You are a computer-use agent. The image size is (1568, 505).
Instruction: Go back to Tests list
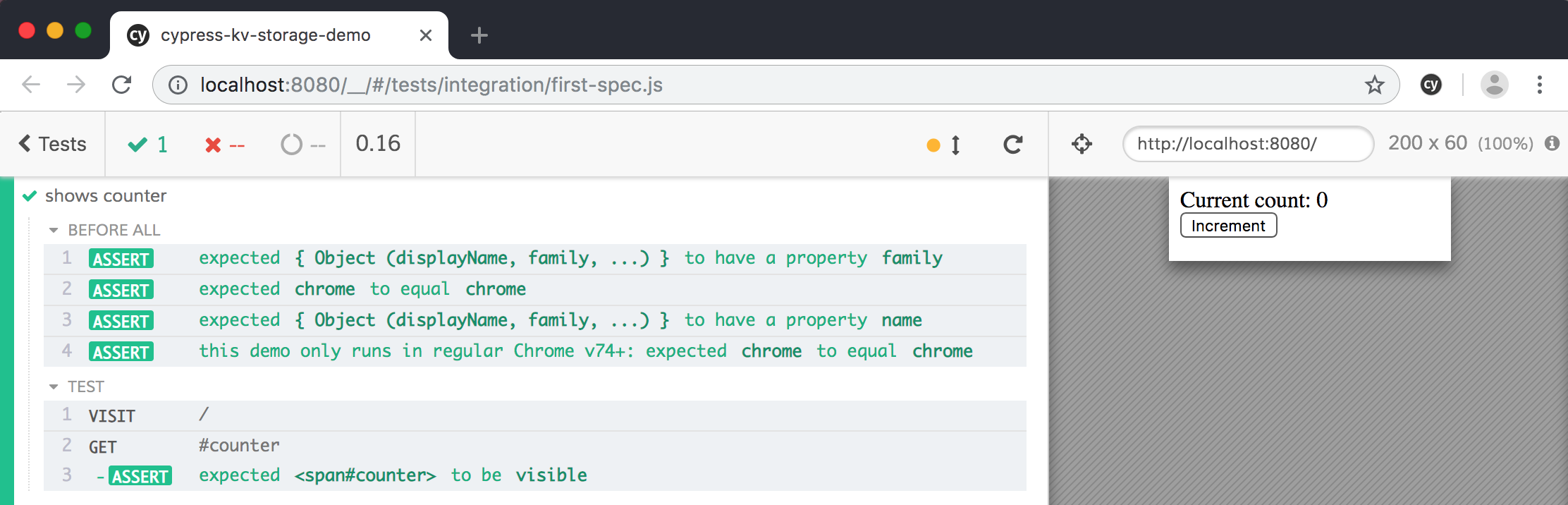pyautogui.click(x=52, y=144)
